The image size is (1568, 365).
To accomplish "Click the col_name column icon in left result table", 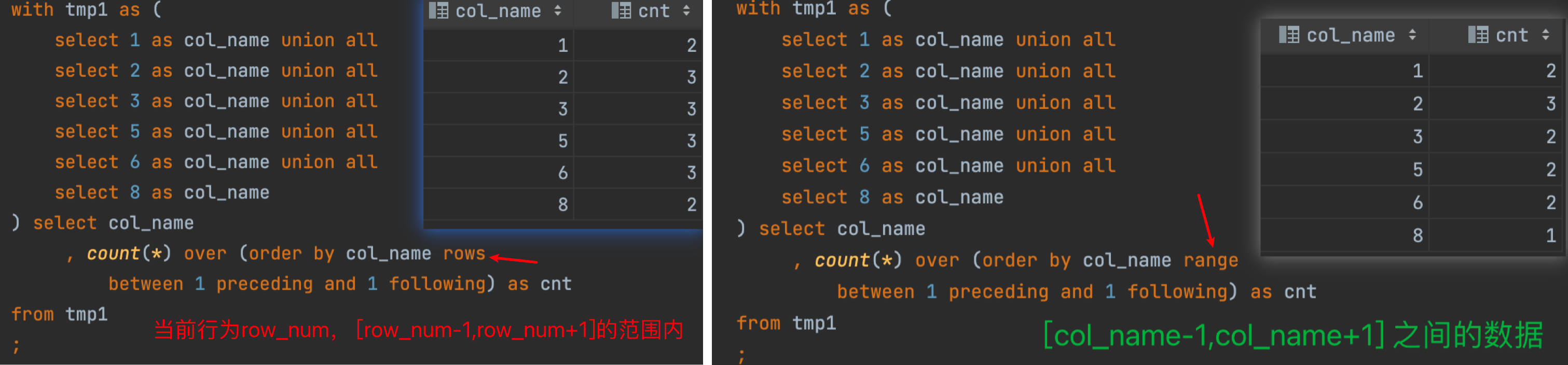I will (x=438, y=11).
